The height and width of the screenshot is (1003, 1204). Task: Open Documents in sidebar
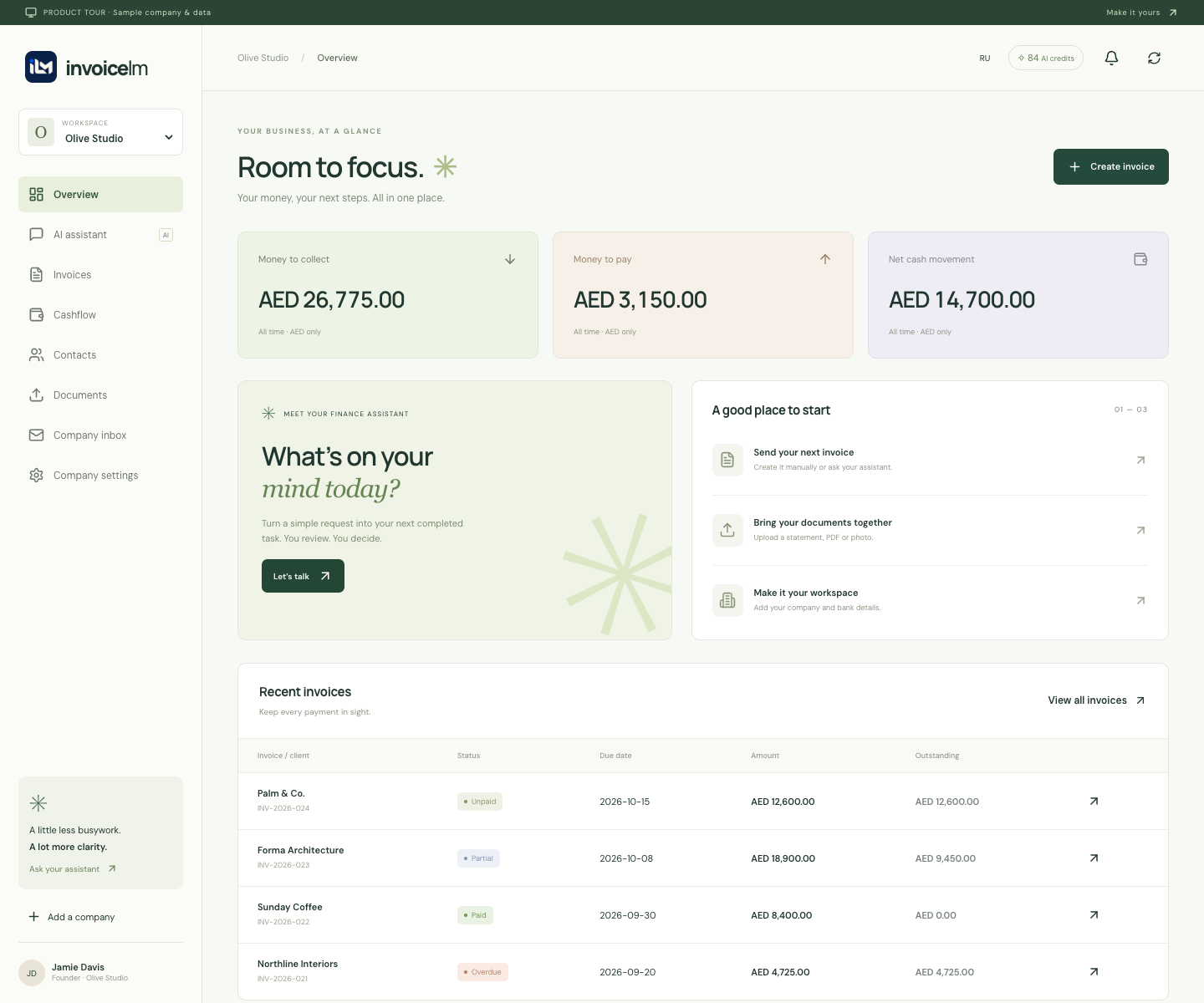pos(100,395)
